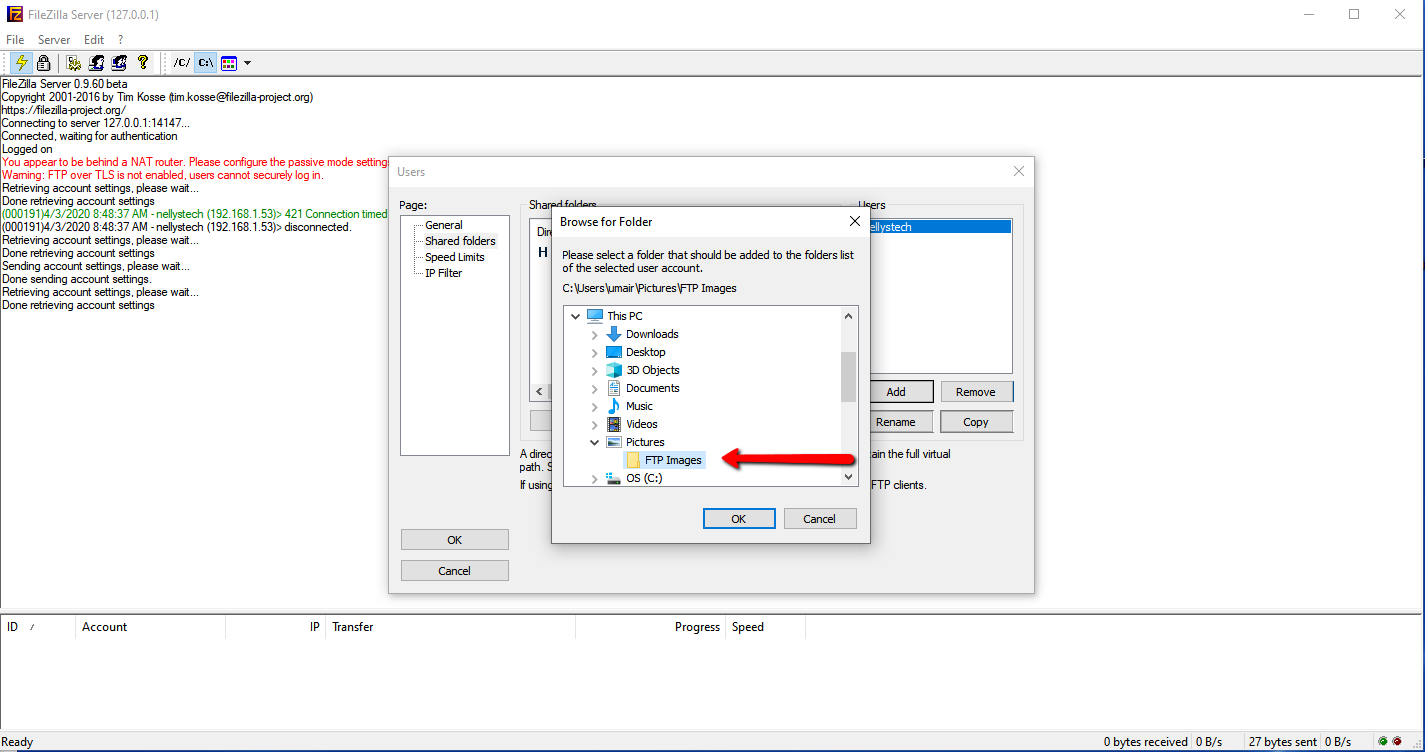
Task: Click the folder tree vertical scrollbar thumb
Action: pos(849,376)
